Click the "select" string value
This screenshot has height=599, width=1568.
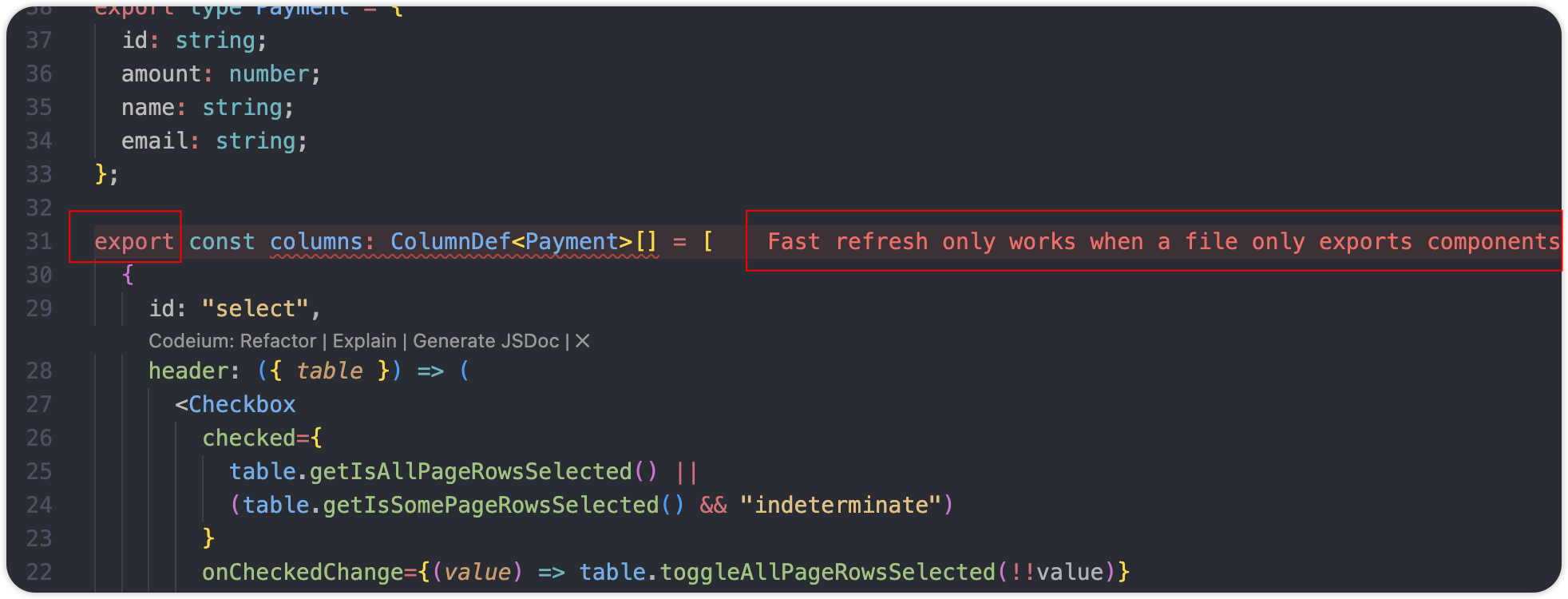coord(255,308)
